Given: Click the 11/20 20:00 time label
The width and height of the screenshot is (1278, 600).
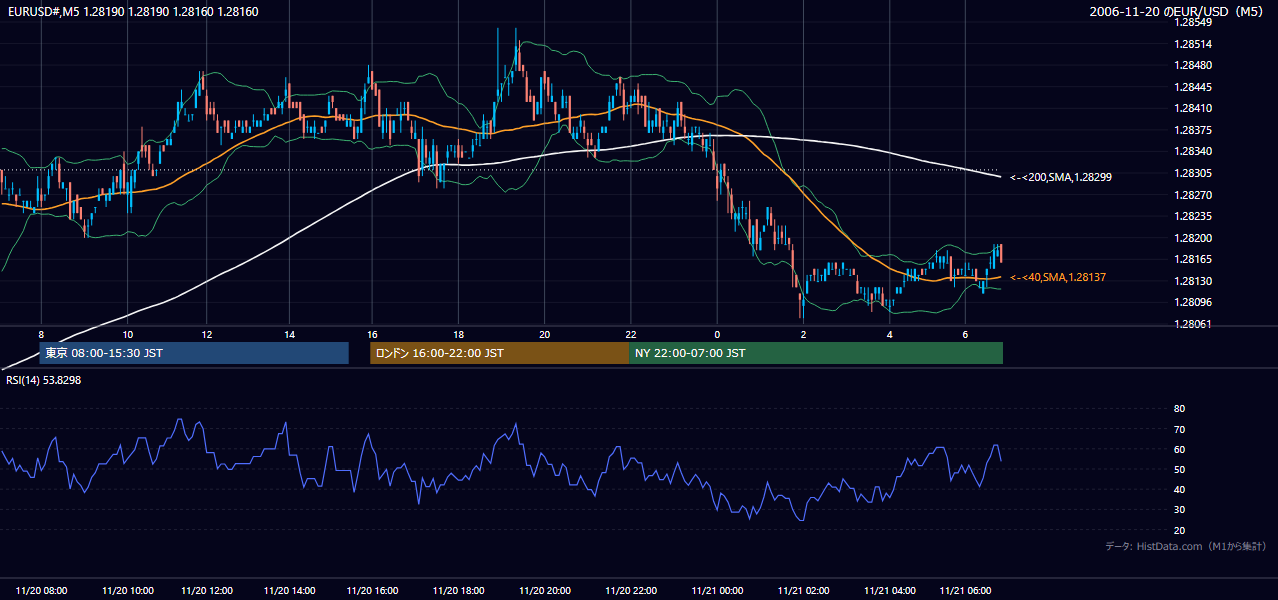Looking at the screenshot, I should pos(544,591).
